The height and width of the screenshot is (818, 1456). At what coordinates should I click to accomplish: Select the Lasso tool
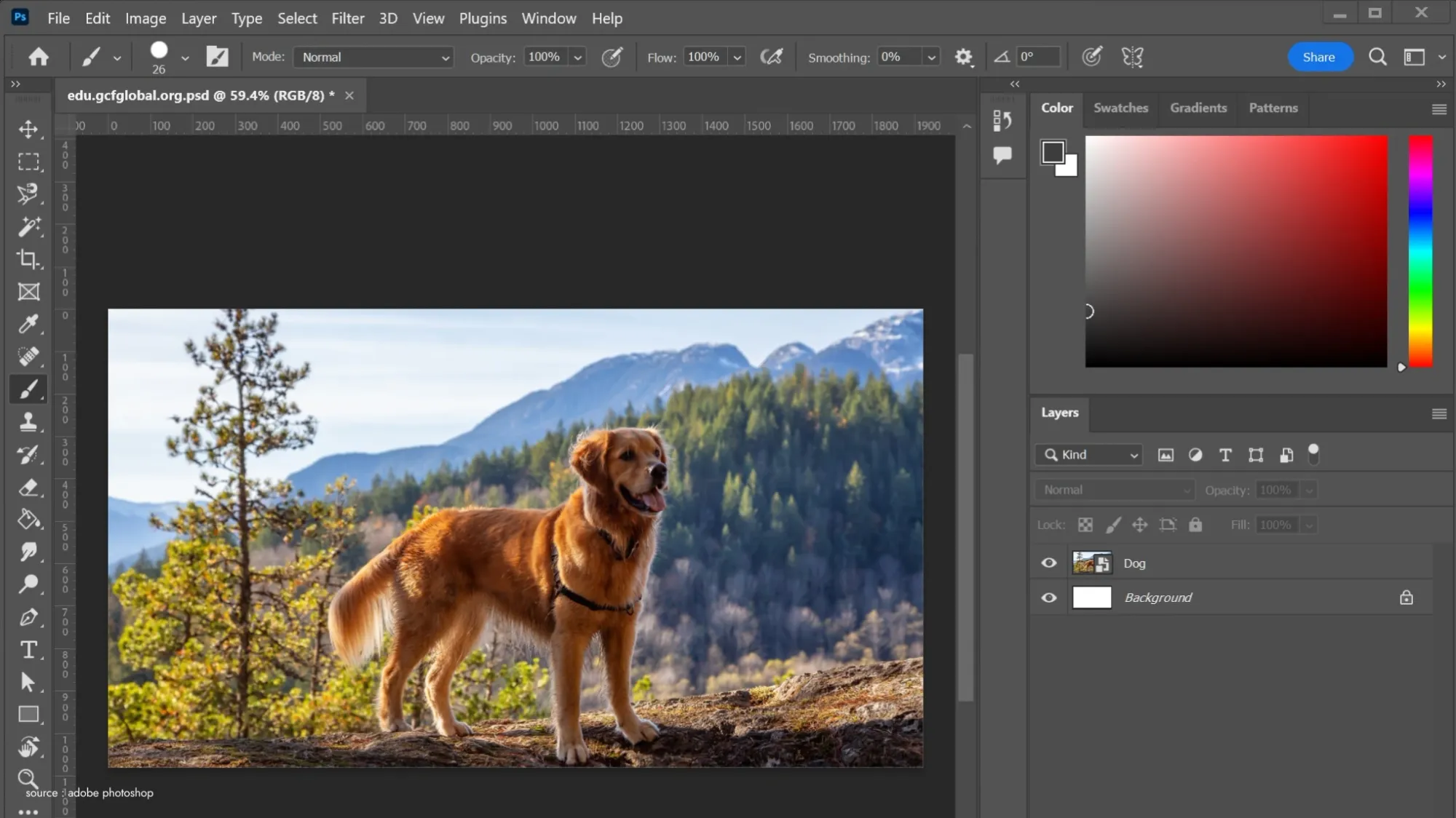28,194
